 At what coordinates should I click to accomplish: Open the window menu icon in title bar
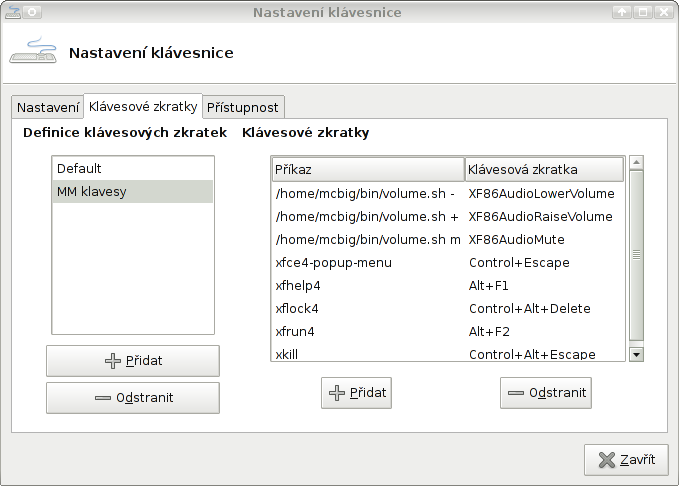[x=12, y=12]
